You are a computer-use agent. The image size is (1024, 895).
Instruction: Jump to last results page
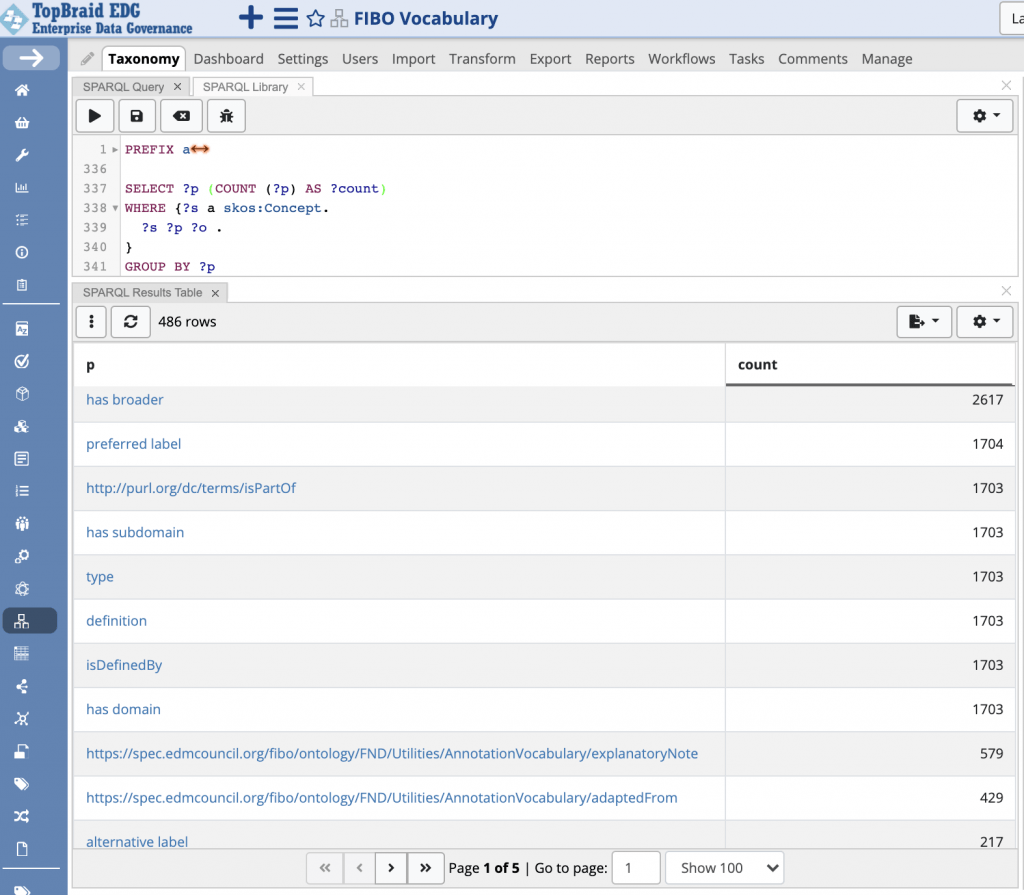point(426,868)
